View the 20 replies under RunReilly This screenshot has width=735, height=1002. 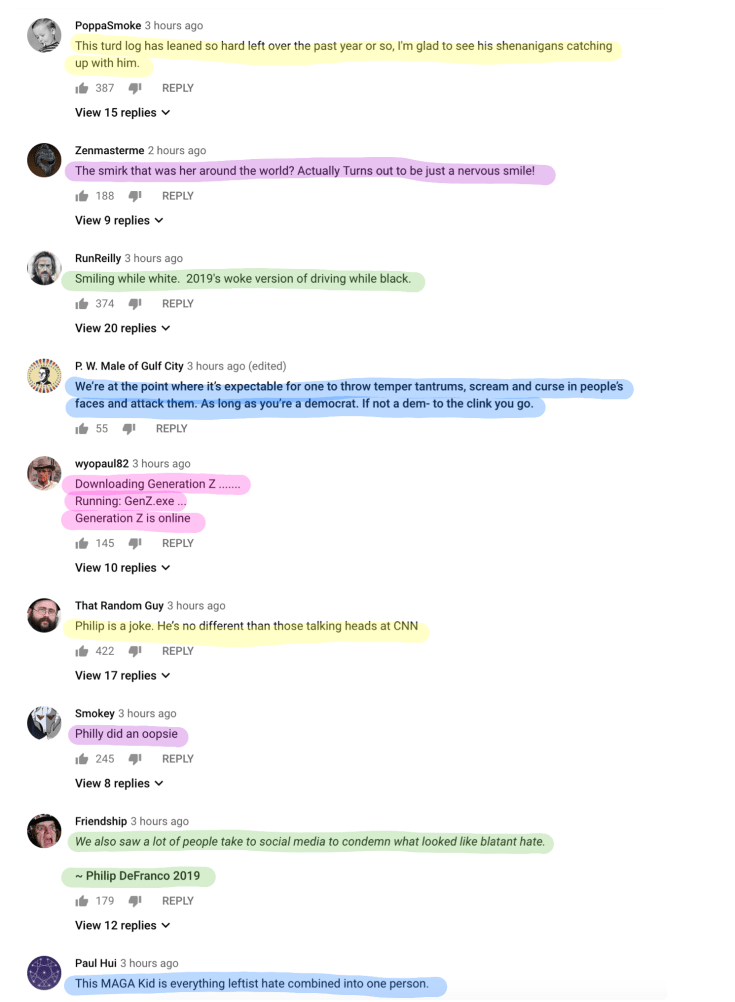click(122, 328)
